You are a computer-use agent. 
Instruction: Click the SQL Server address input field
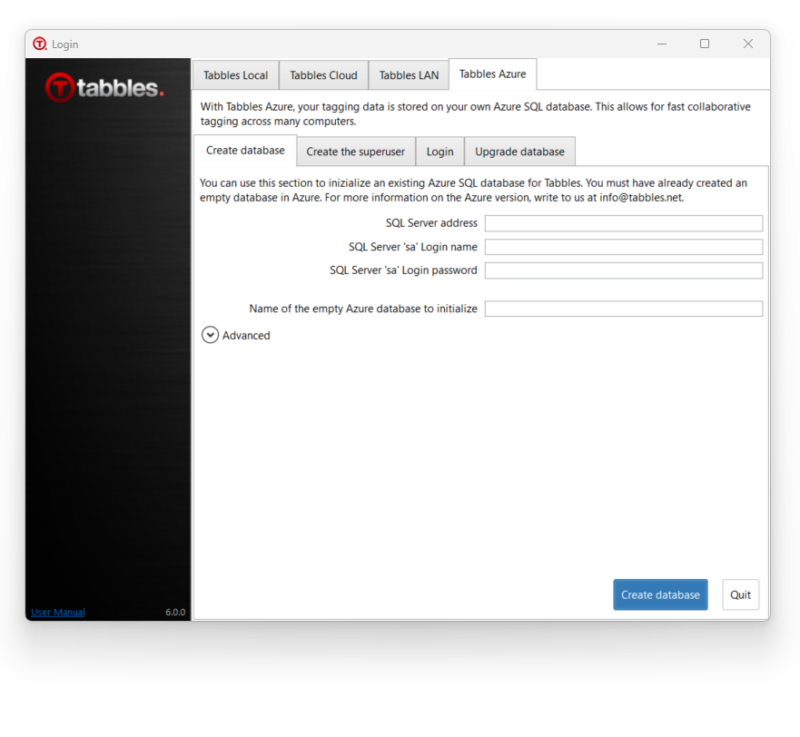[x=623, y=223]
